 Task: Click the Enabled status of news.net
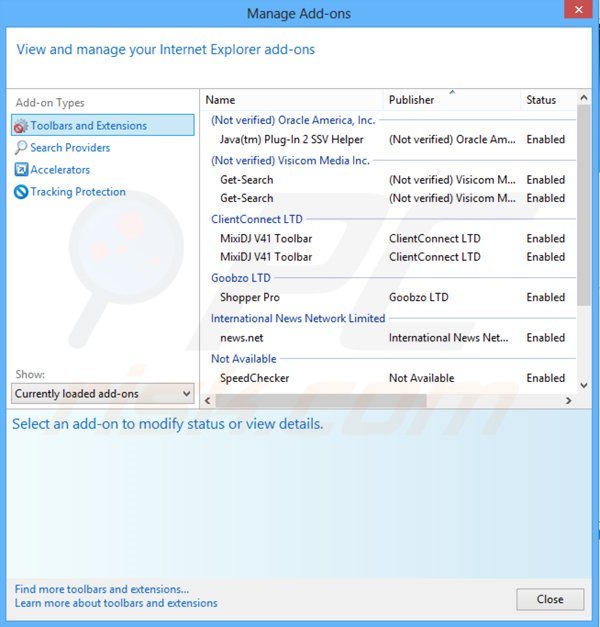[x=546, y=337]
